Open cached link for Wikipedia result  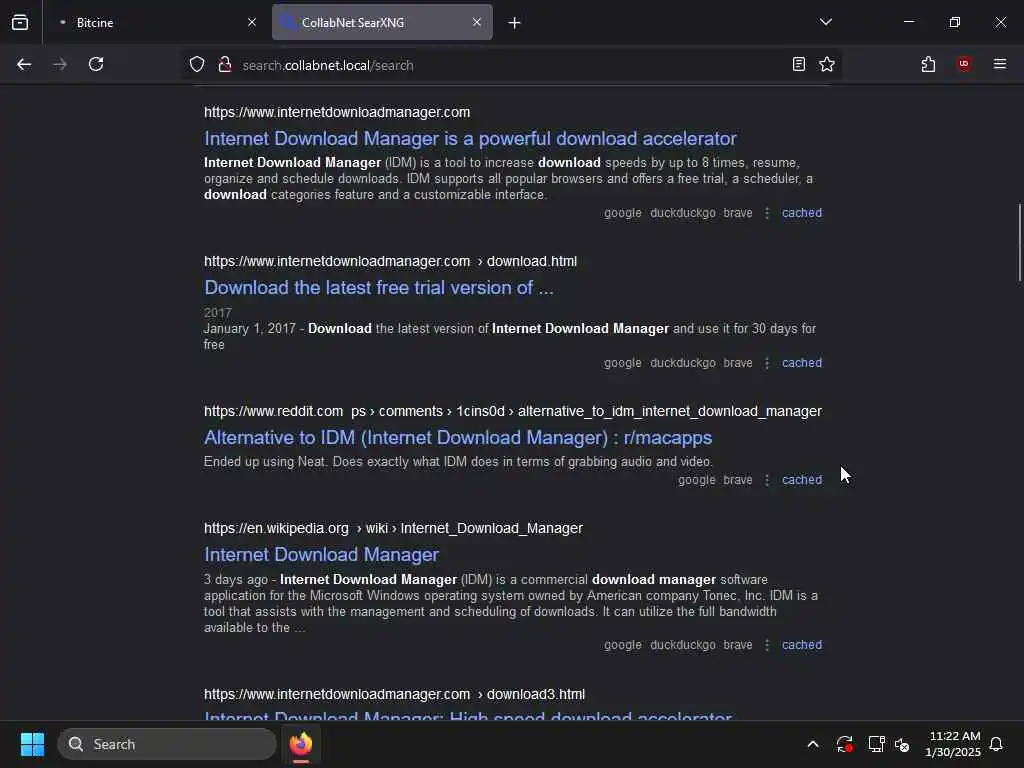coord(802,645)
